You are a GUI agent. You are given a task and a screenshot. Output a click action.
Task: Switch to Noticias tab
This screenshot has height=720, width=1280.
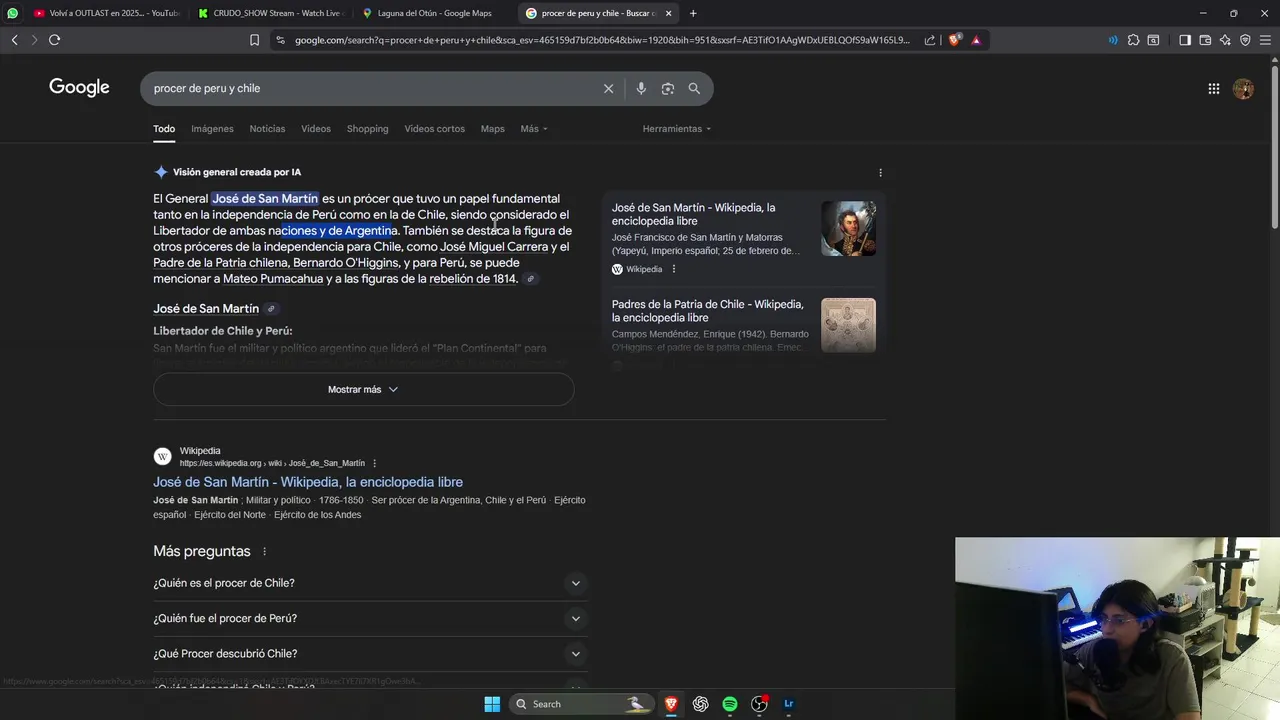(x=267, y=129)
